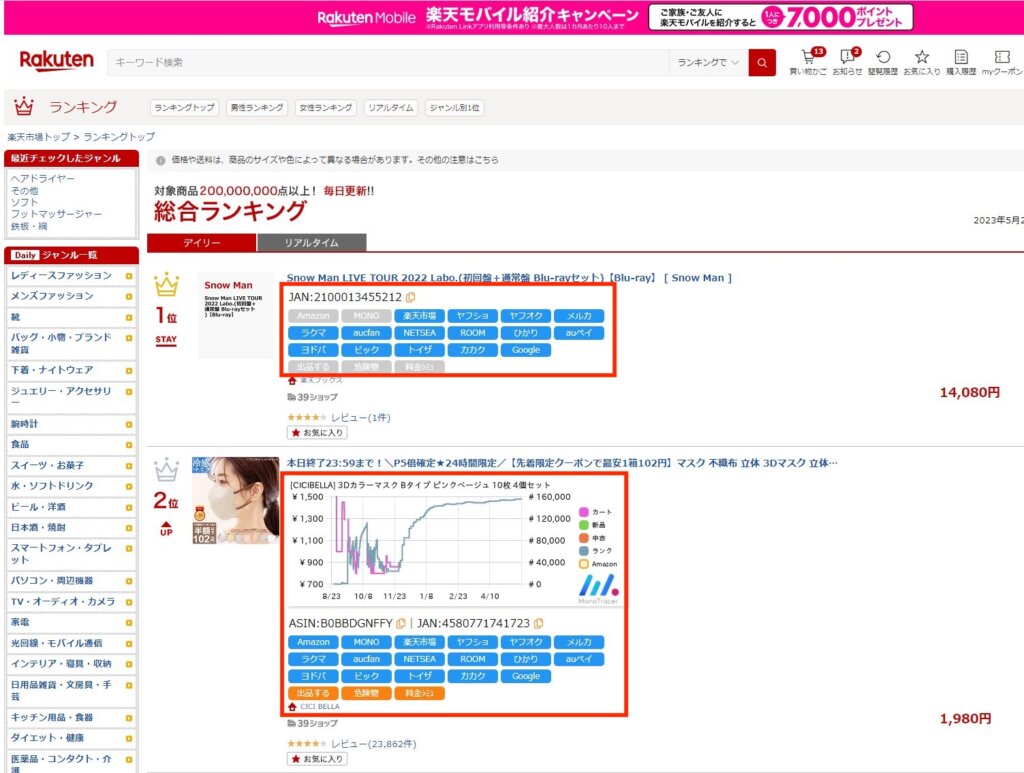Image resolution: width=1024 pixels, height=773 pixels.
Task: Click the レディースファッション genre square icon
Action: (x=129, y=276)
